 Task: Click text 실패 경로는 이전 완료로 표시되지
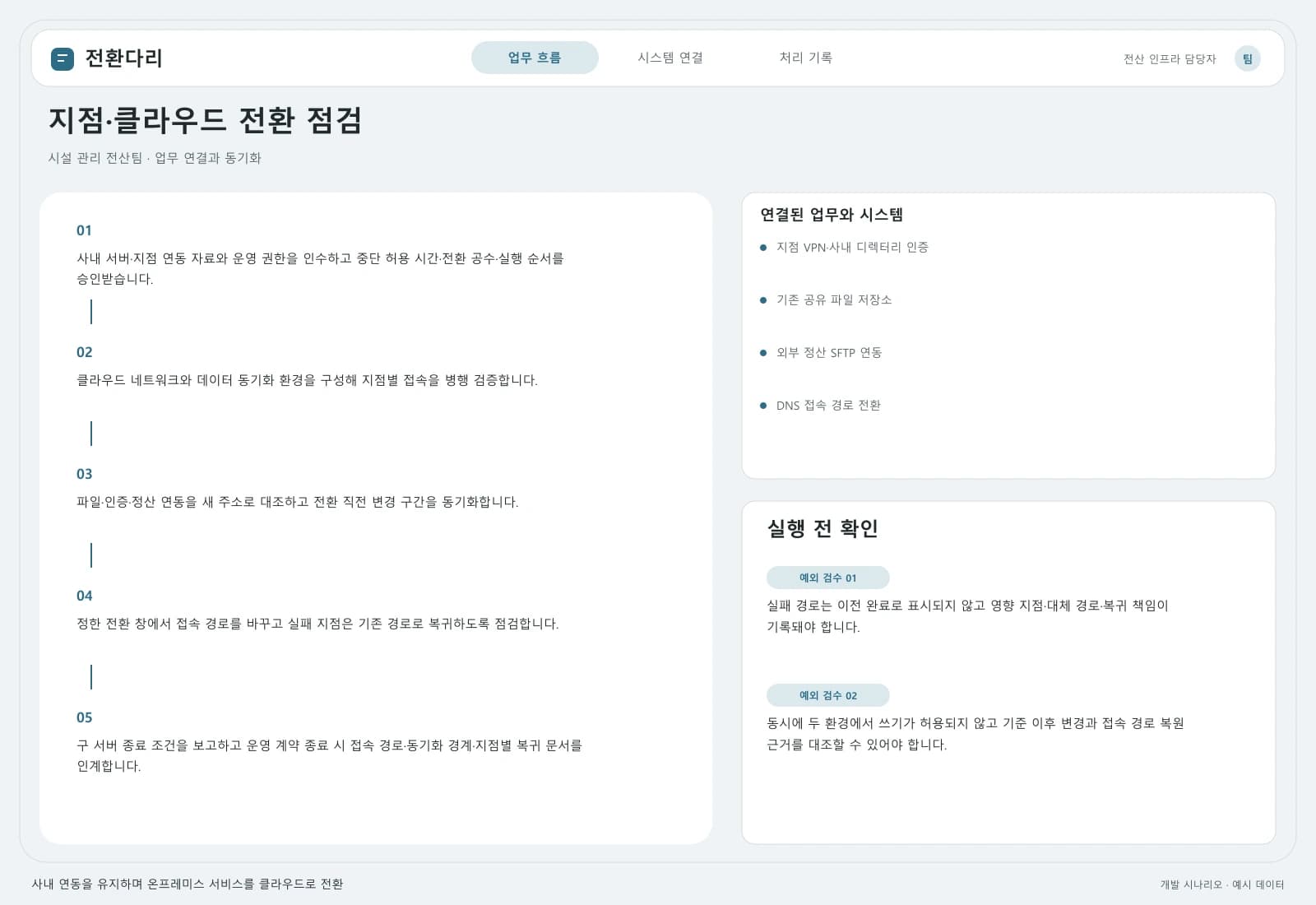pos(967,615)
